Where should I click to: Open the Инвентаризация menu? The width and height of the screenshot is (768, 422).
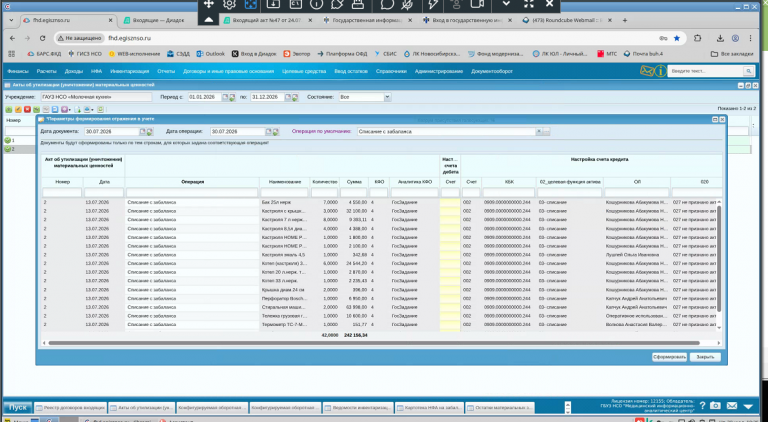click(x=129, y=71)
